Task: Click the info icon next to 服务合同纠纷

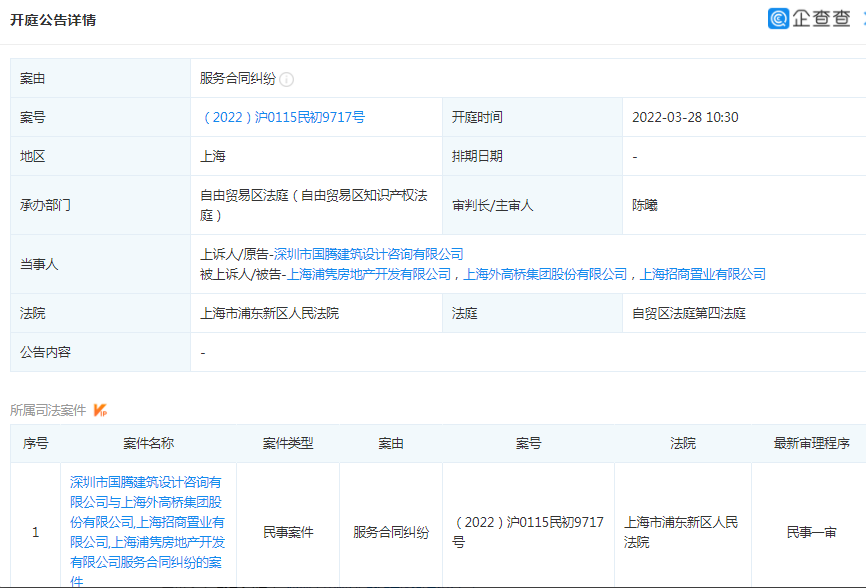Action: point(286,80)
